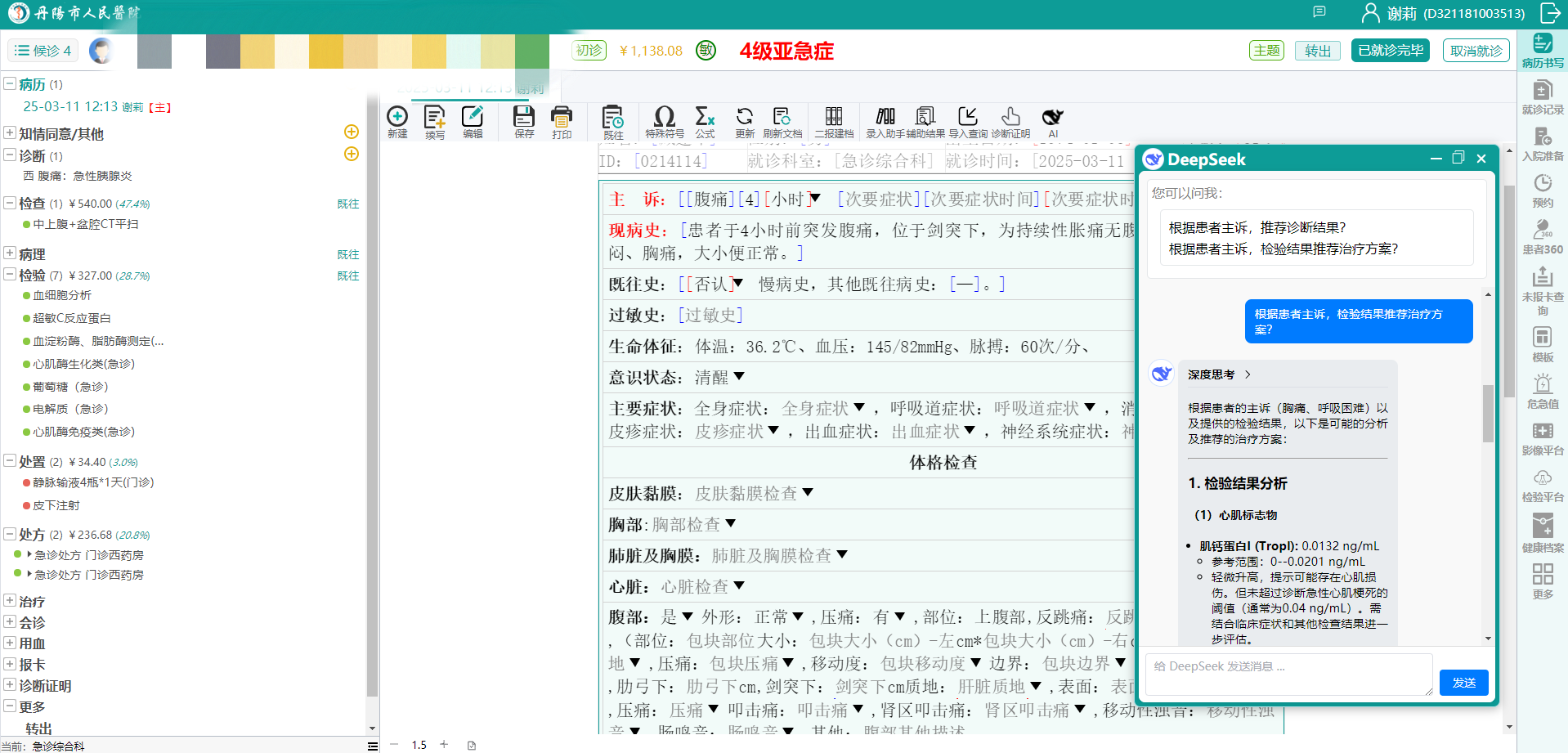Collapse the 处置 tree section
This screenshot has width=1568, height=753.
pos(10,461)
